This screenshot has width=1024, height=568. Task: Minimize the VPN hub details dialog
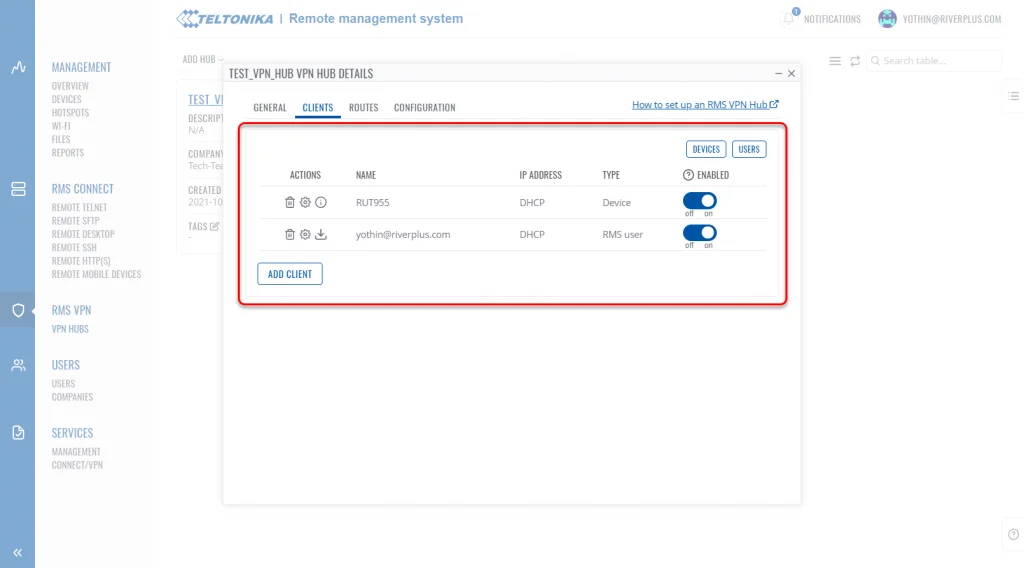778,74
